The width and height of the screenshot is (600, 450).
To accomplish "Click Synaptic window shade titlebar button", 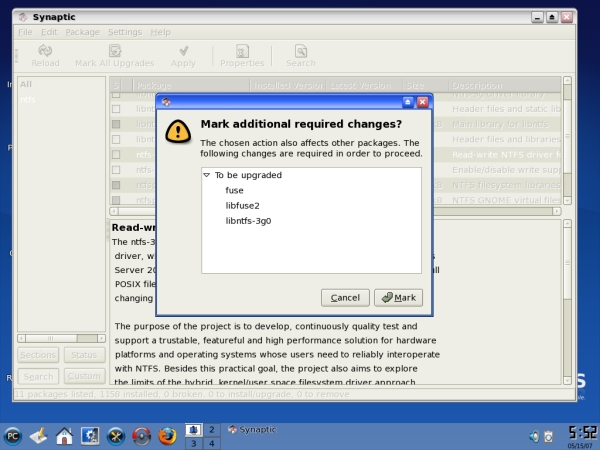I will [552, 17].
